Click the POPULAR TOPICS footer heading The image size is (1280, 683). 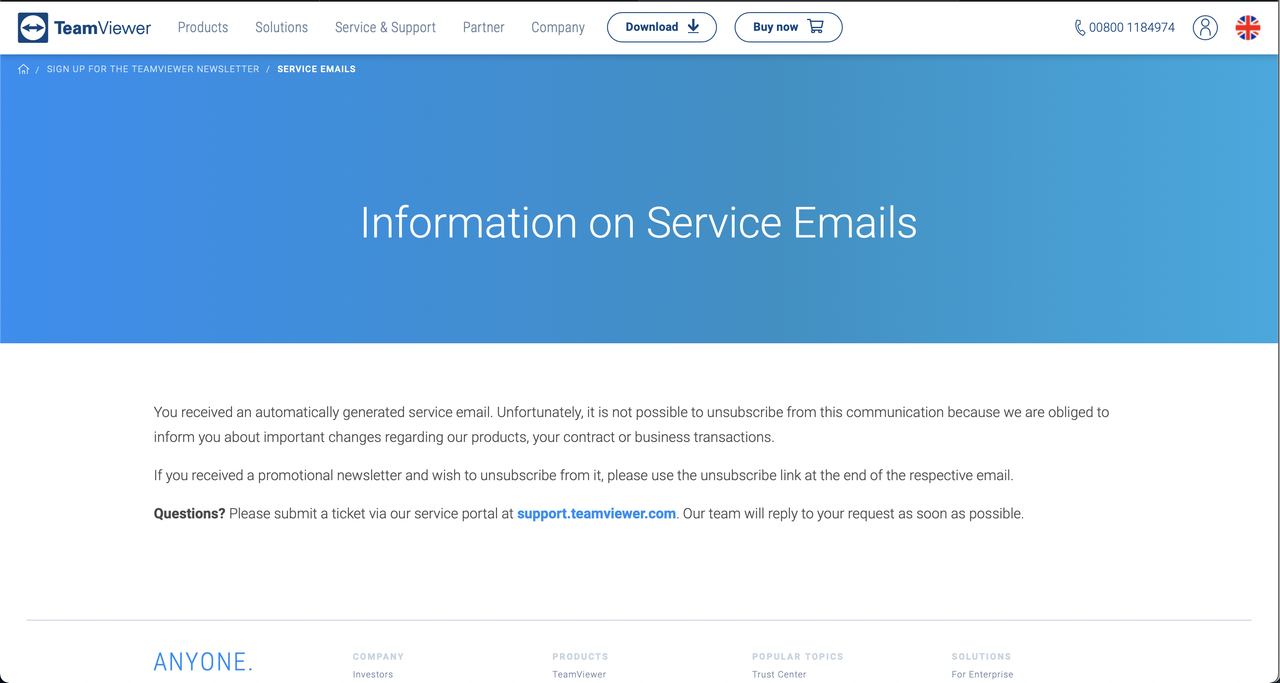point(798,657)
